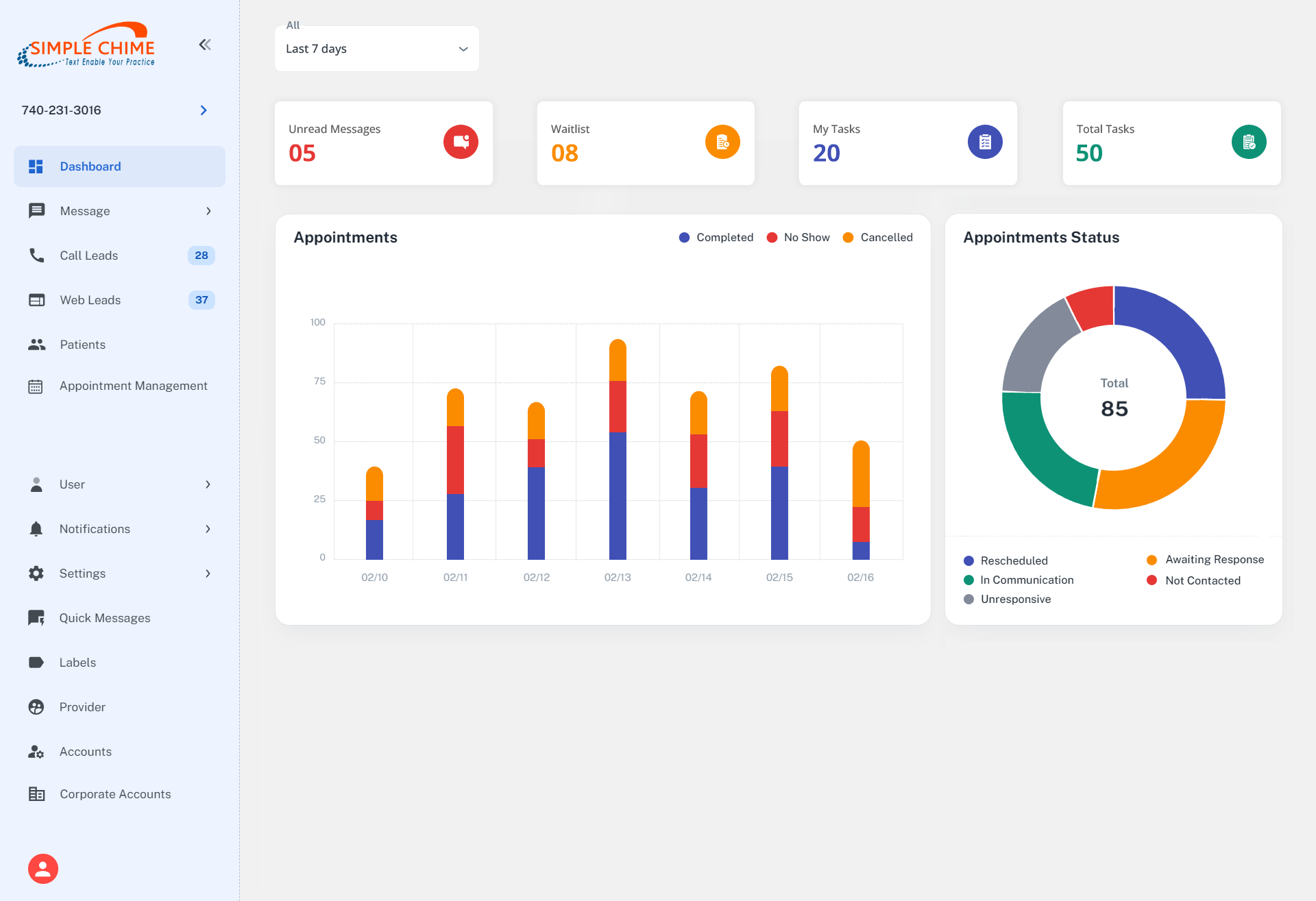Image resolution: width=1316 pixels, height=901 pixels.
Task: Click the Quick Messages icon in sidebar
Action: [x=36, y=618]
